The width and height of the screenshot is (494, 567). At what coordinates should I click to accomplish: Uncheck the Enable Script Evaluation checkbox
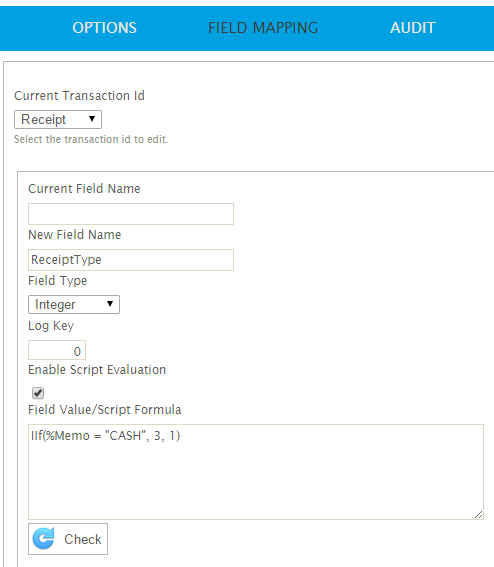tap(38, 393)
